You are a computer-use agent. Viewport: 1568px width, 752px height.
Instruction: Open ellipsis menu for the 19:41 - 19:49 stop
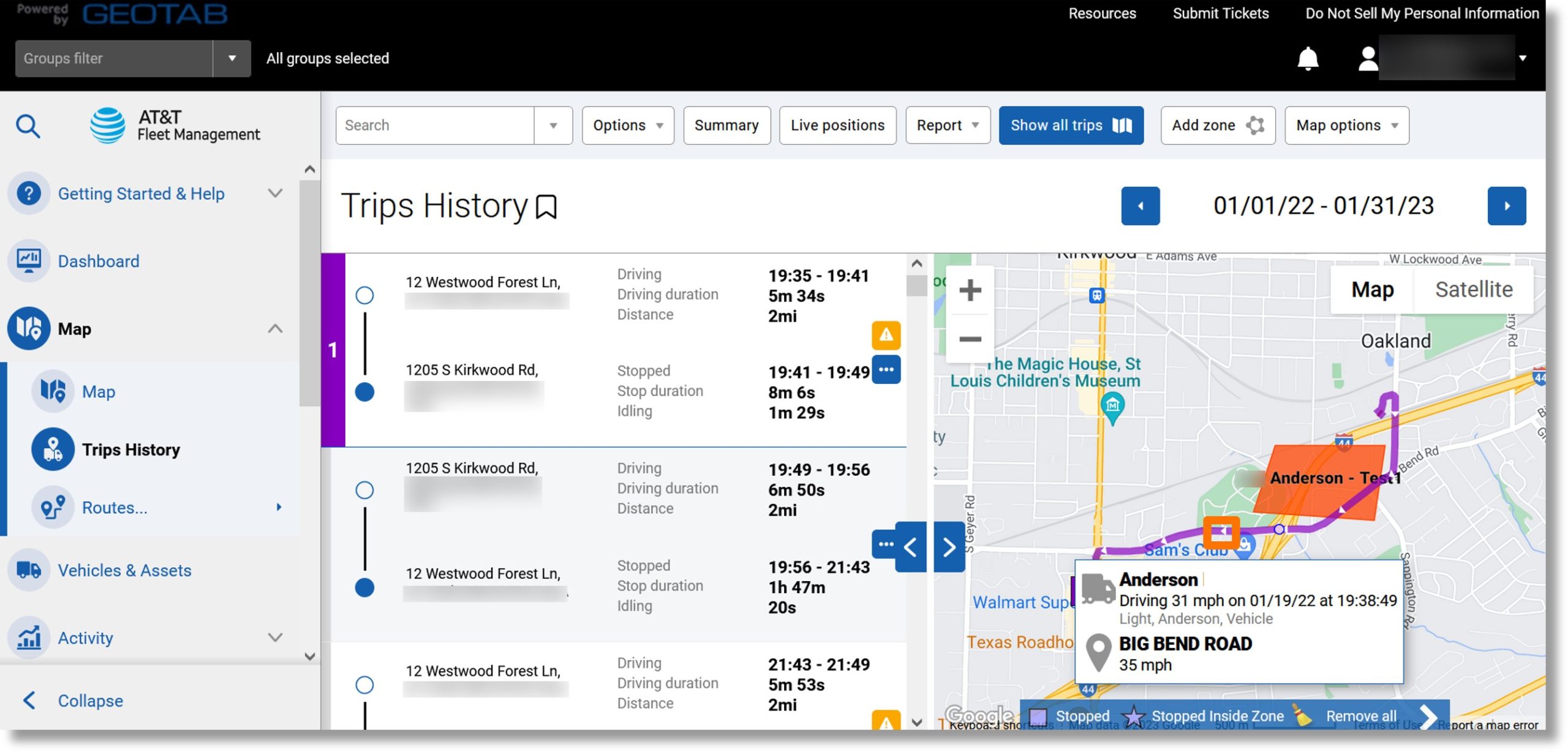click(886, 370)
